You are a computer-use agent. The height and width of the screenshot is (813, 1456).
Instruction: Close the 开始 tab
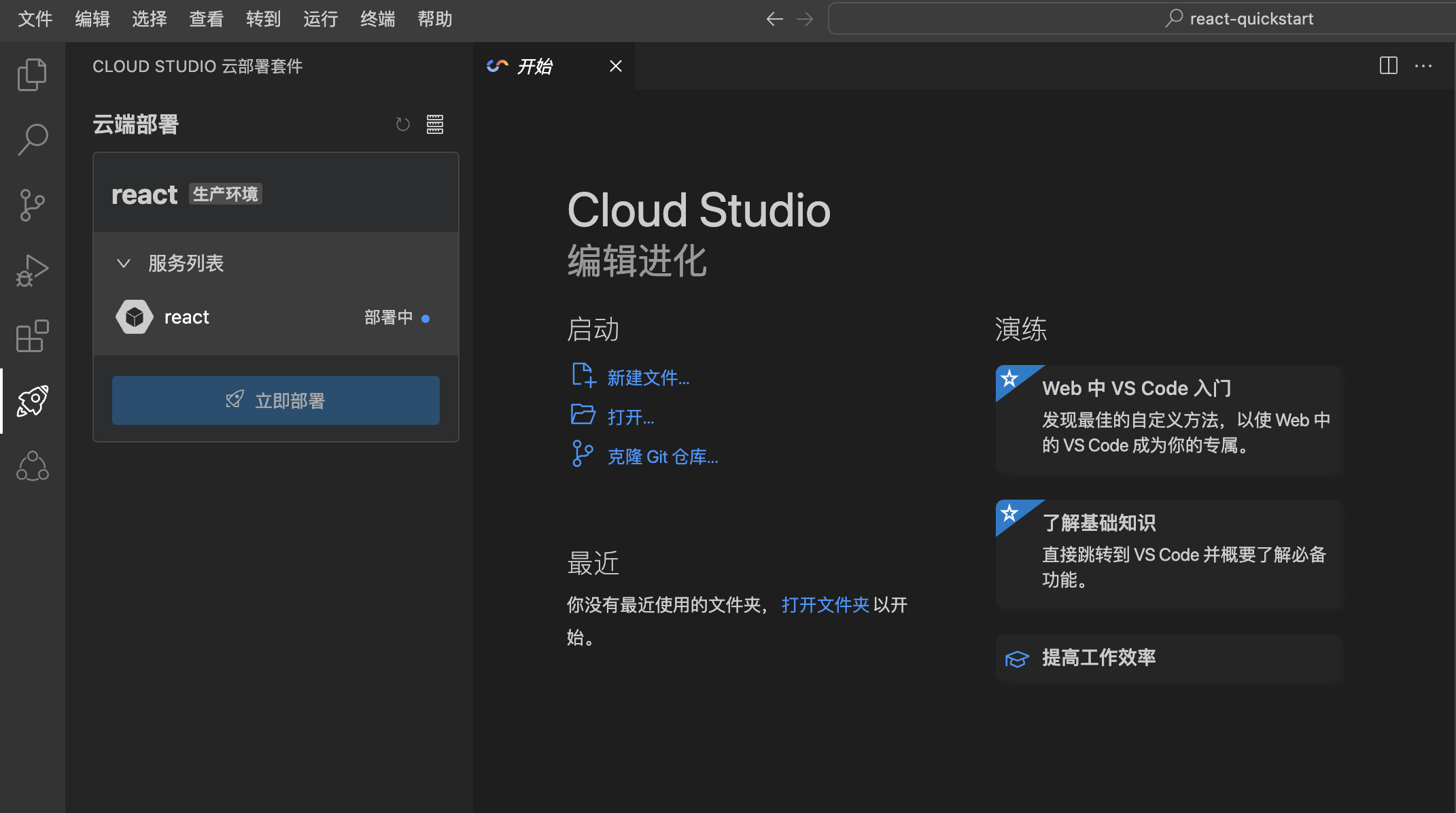(x=616, y=66)
